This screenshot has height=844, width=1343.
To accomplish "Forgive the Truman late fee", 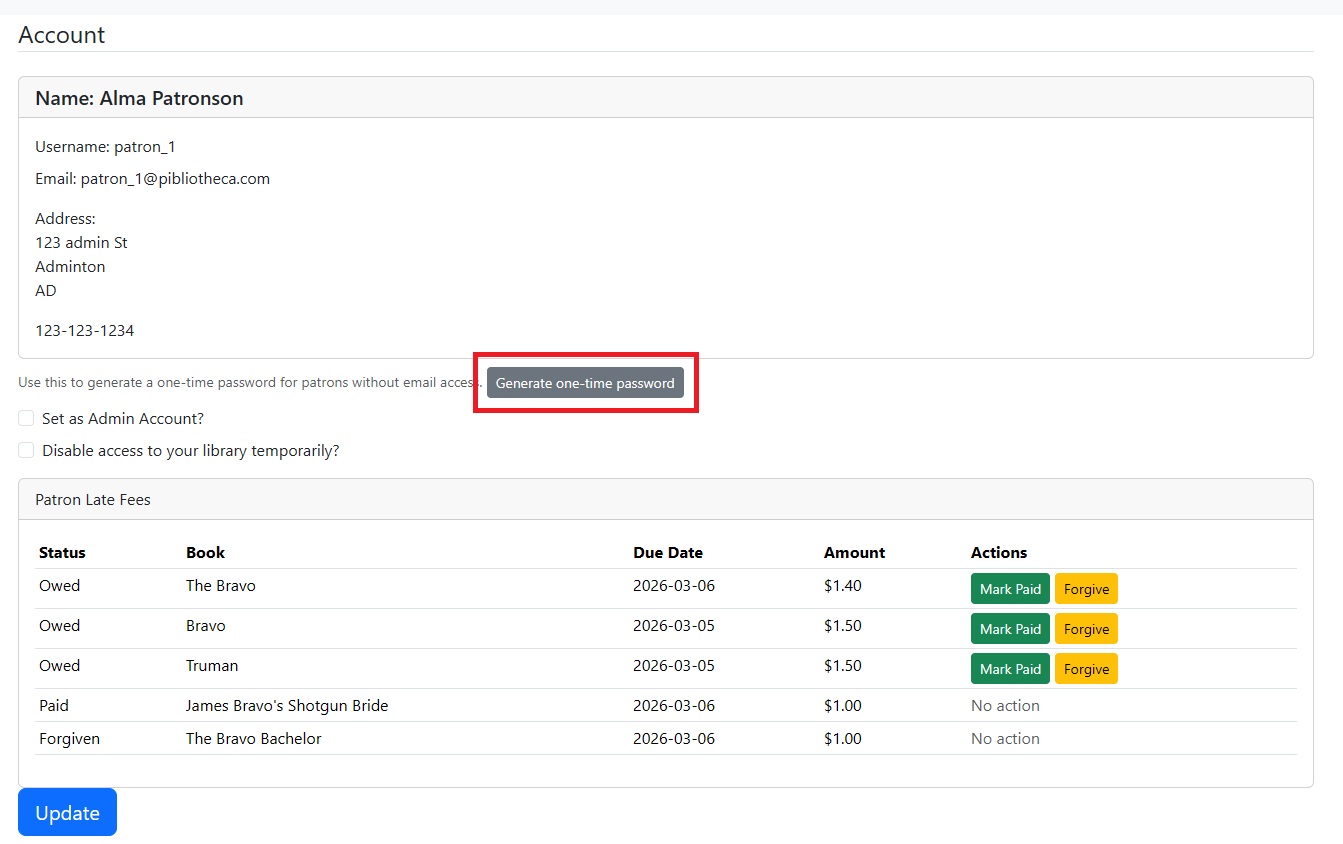I will [1086, 669].
